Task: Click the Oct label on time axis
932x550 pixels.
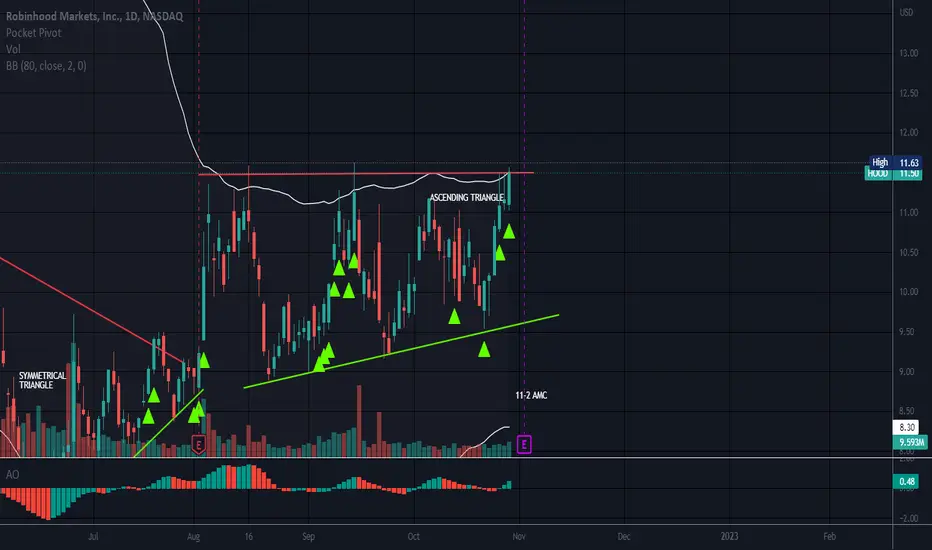Action: coord(414,536)
